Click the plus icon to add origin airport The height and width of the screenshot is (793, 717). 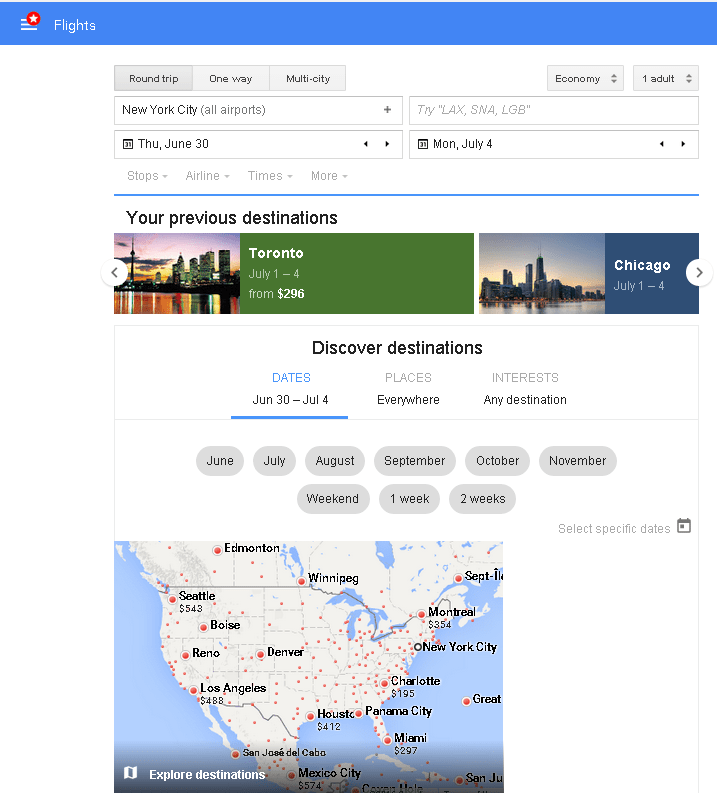click(387, 110)
